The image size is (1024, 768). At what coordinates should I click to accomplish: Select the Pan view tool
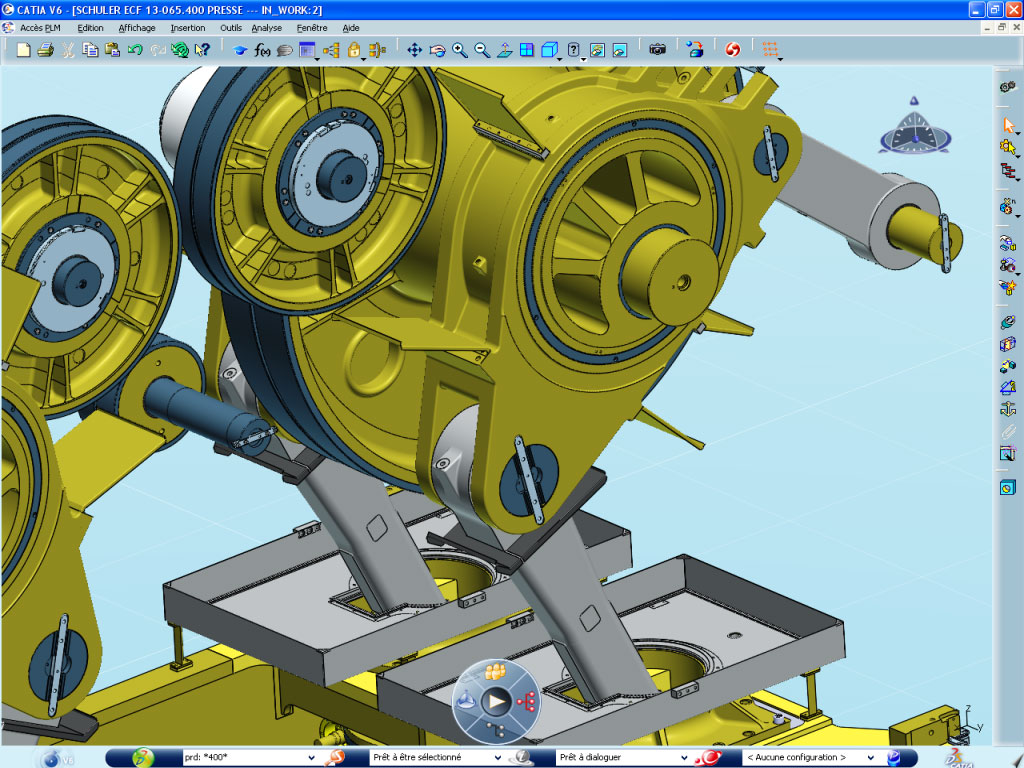[414, 50]
